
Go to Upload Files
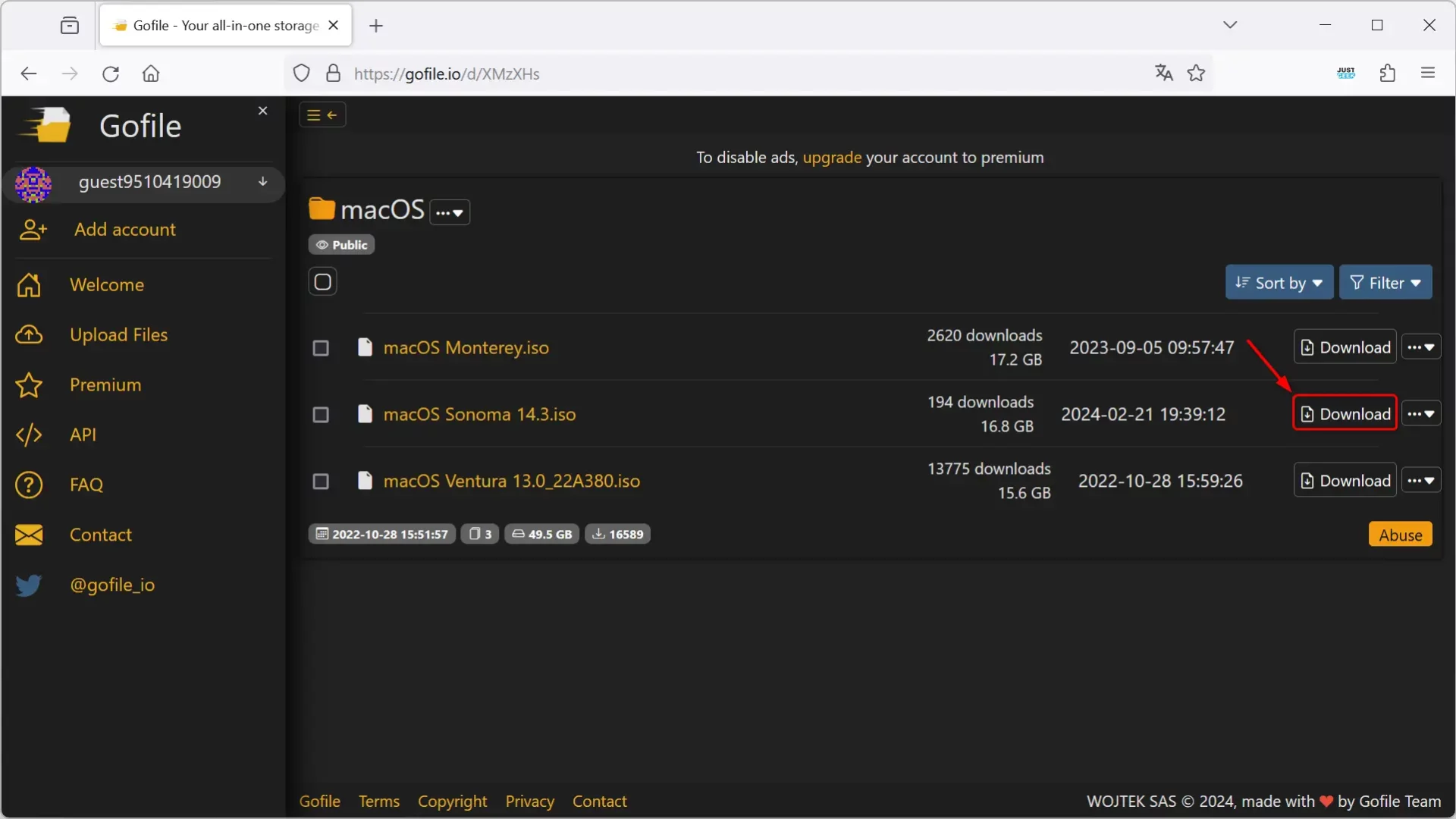[x=118, y=335]
